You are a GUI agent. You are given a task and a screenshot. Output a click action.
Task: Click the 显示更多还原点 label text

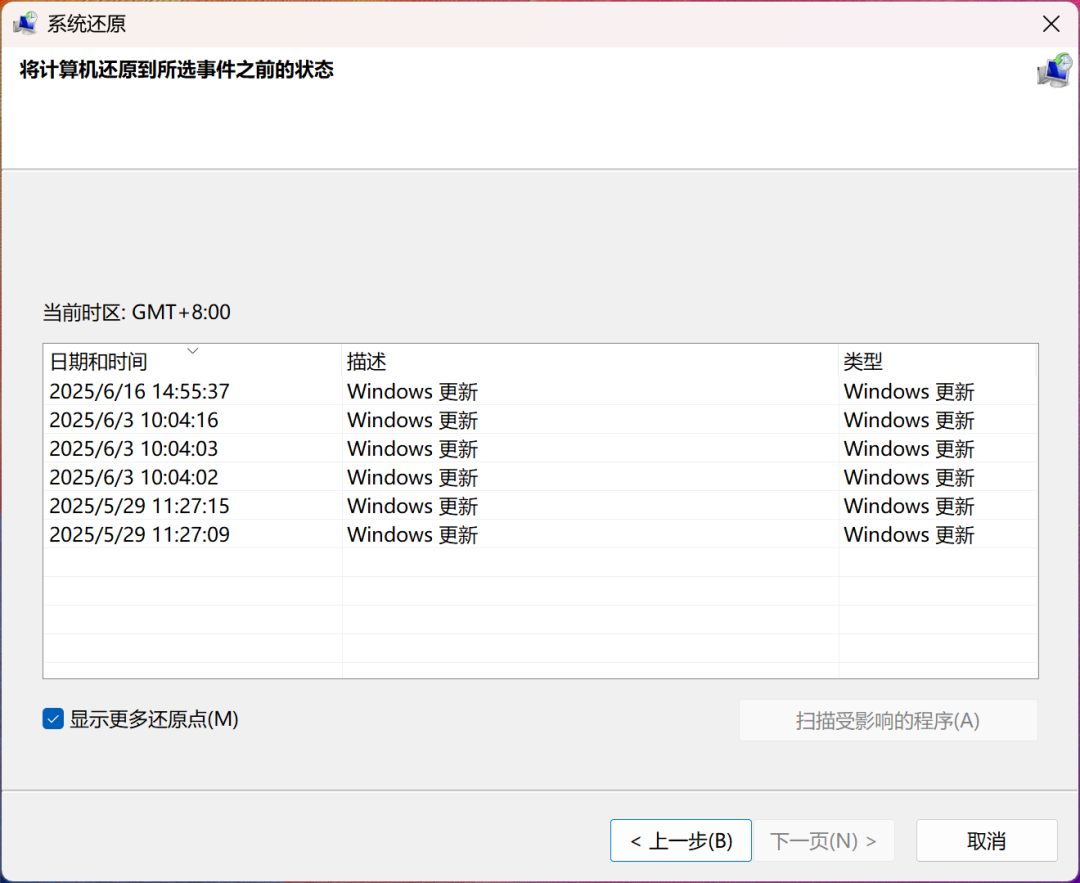pyautogui.click(x=154, y=719)
